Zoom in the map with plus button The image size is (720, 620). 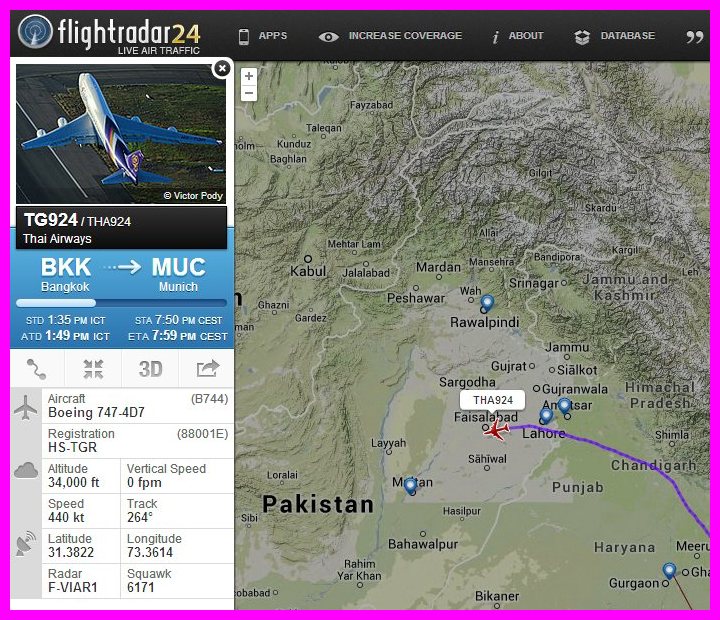click(249, 76)
